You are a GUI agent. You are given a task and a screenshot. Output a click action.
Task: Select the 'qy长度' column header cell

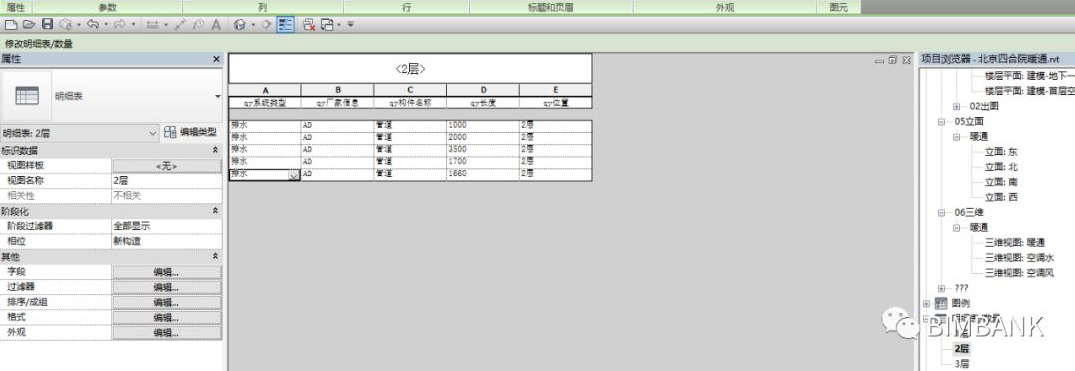pos(483,103)
